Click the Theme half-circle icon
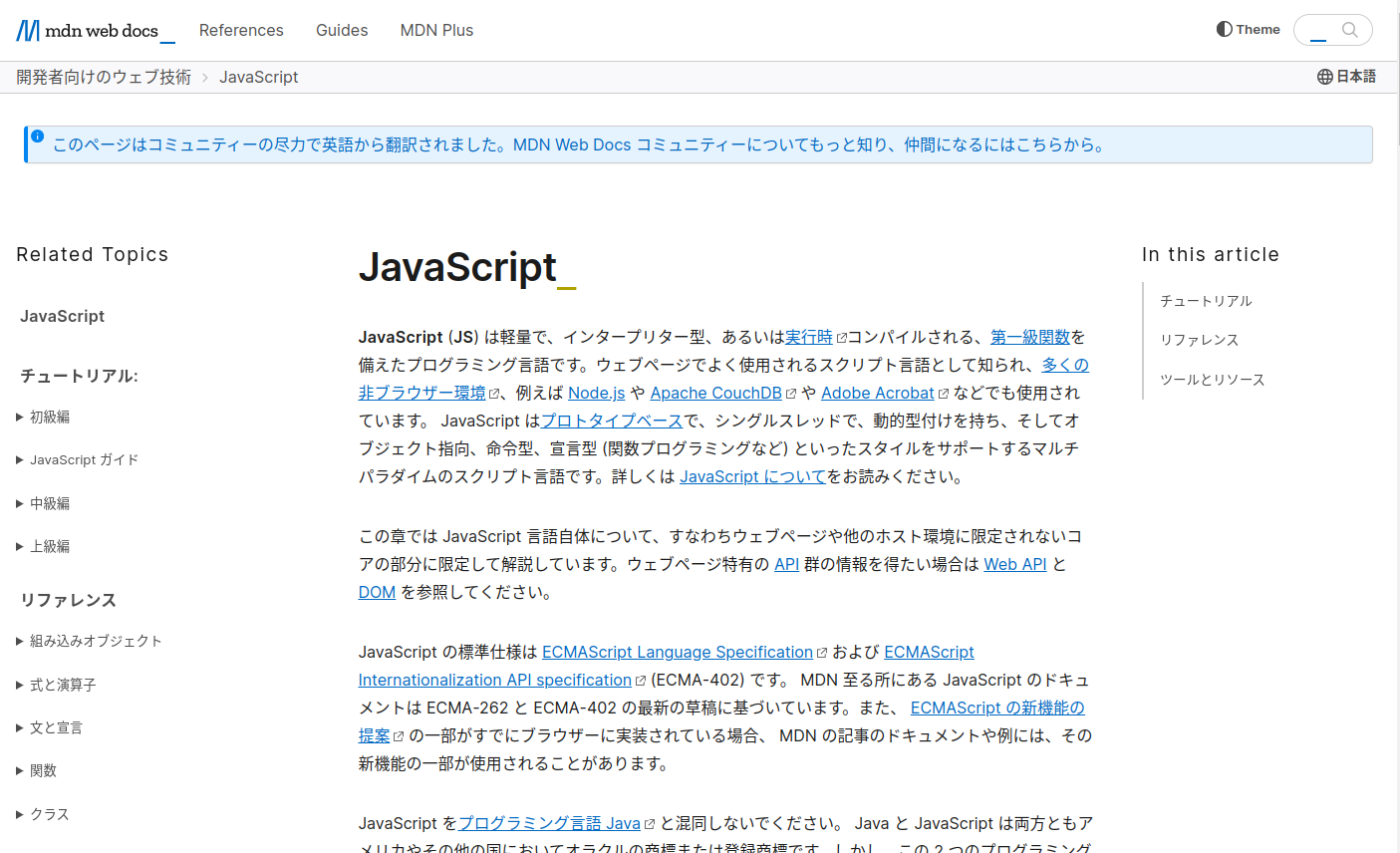Screen dimensions: 1400x853 coord(1225,29)
